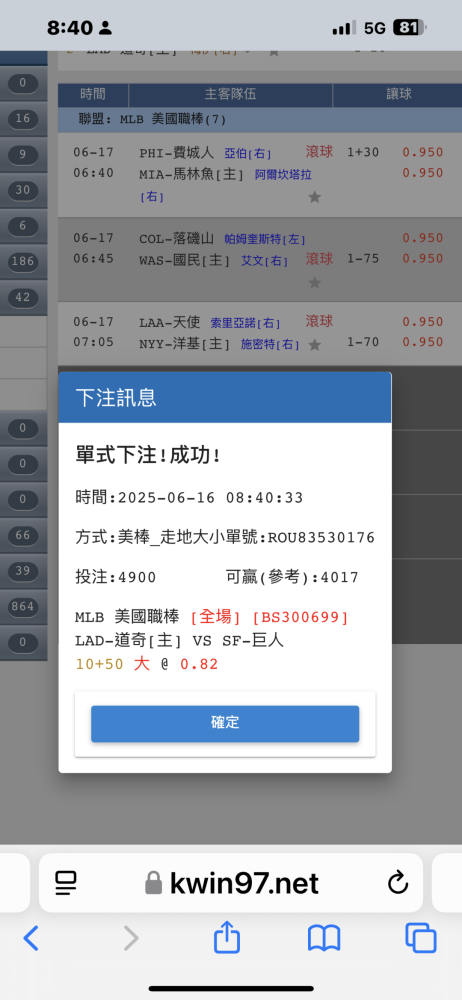The height and width of the screenshot is (1000, 462).
Task: Click the 0.950 odds for WAS-國民
Action: (422, 258)
